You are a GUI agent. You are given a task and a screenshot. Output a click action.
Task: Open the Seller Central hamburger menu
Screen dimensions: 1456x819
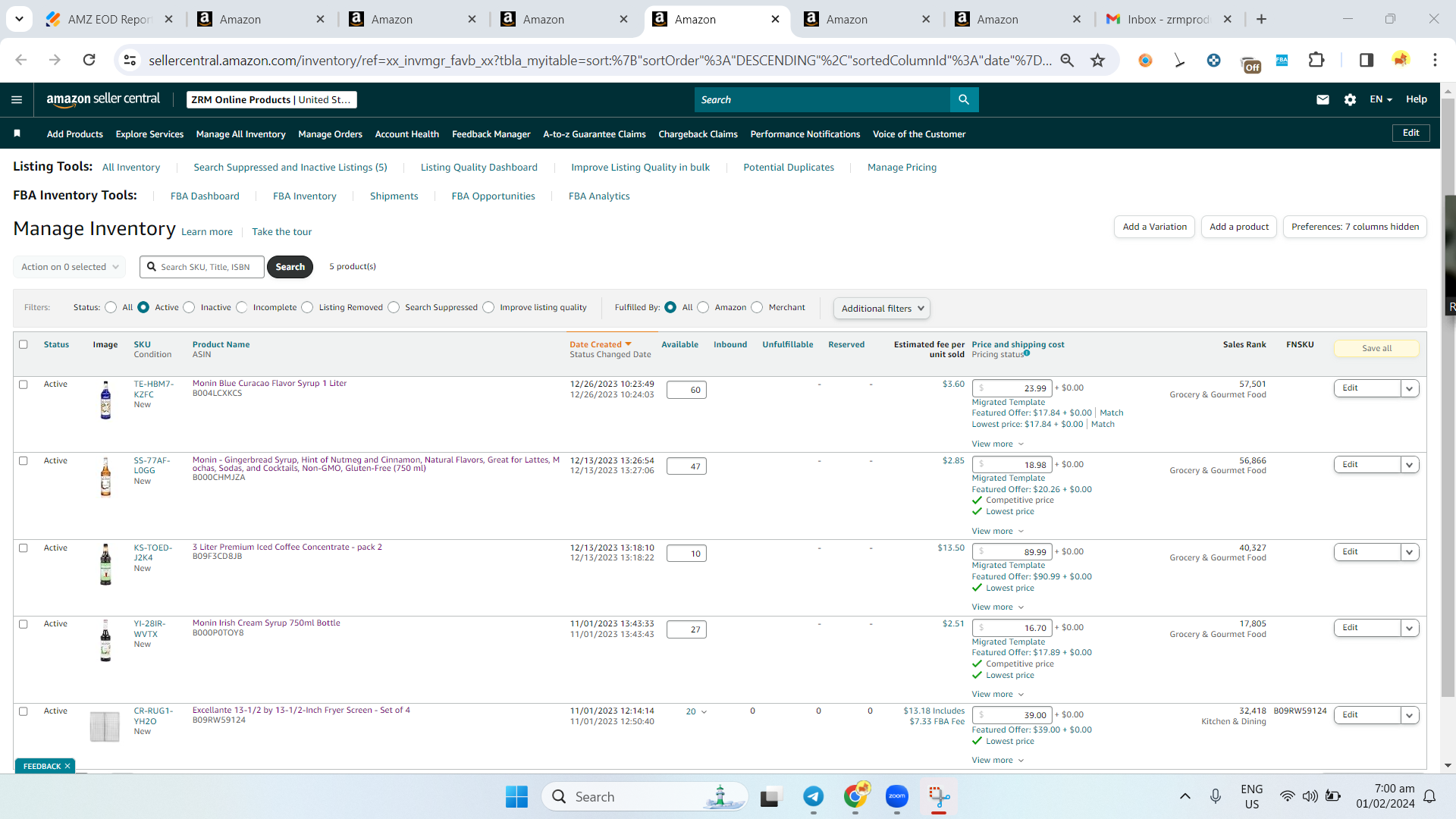click(17, 99)
